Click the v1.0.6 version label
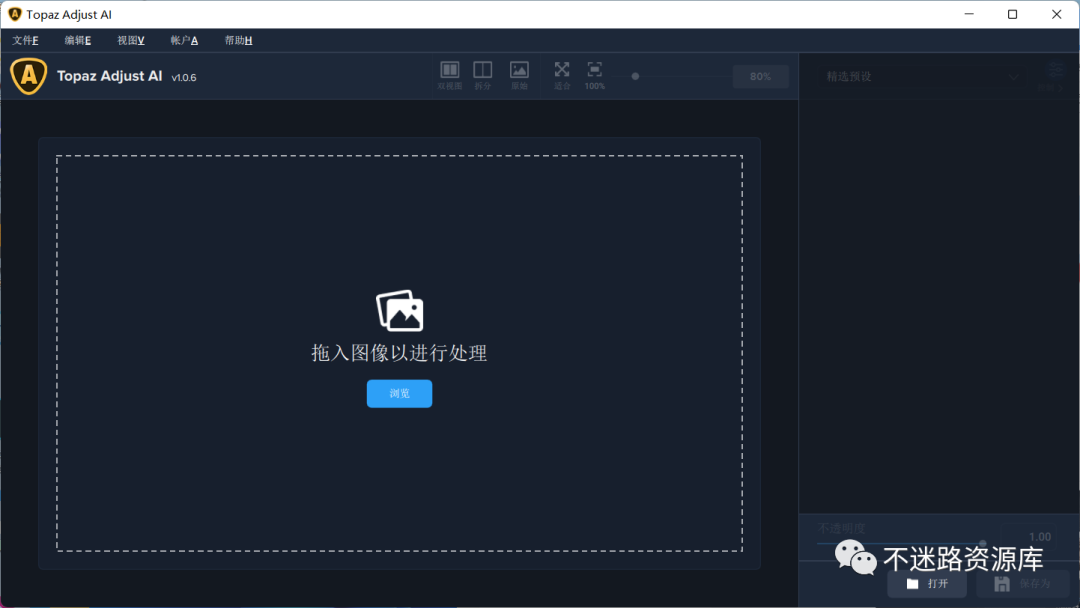The image size is (1080, 608). 184,78
